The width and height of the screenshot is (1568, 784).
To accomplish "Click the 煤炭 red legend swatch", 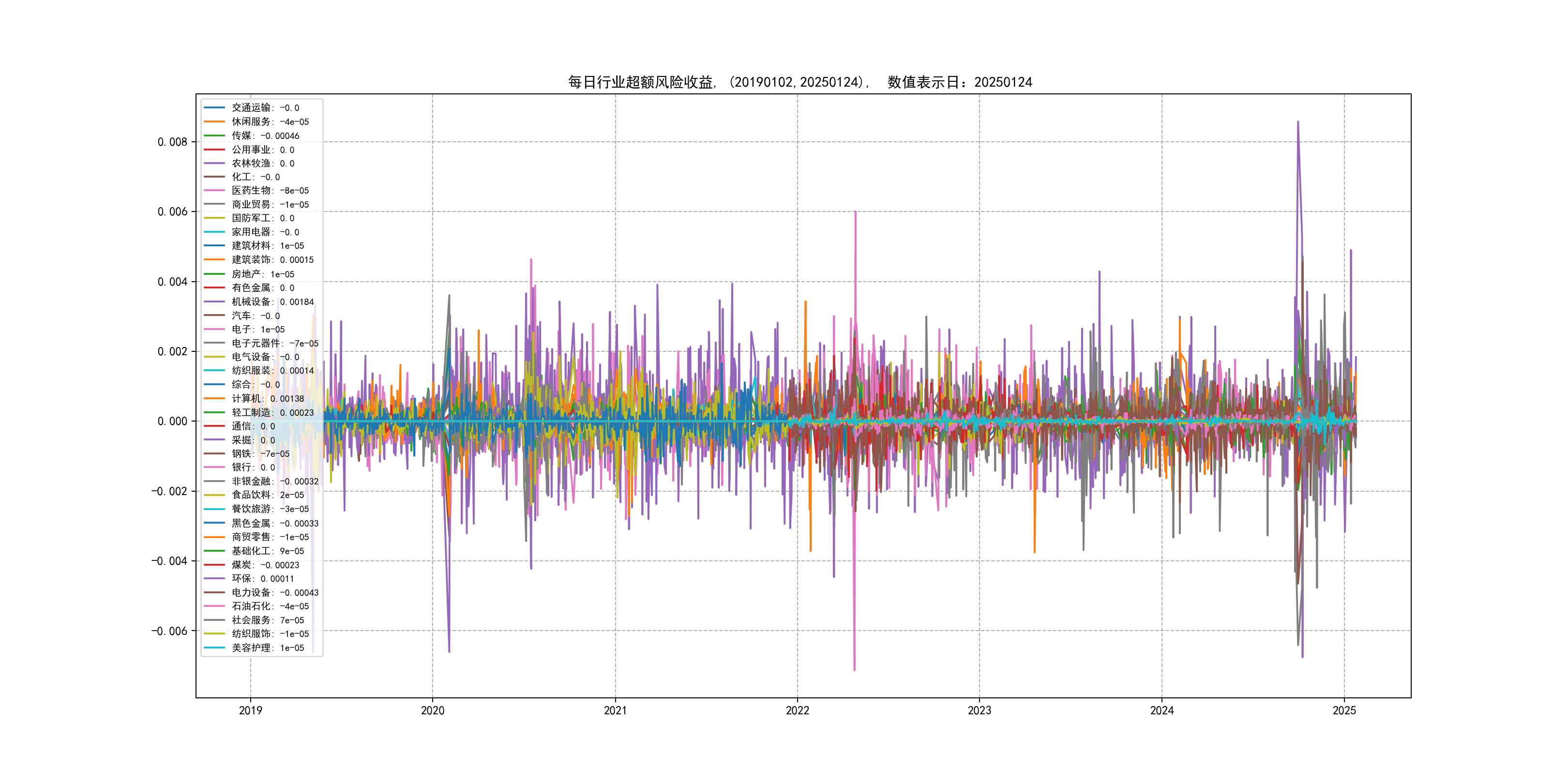I will pyautogui.click(x=214, y=565).
